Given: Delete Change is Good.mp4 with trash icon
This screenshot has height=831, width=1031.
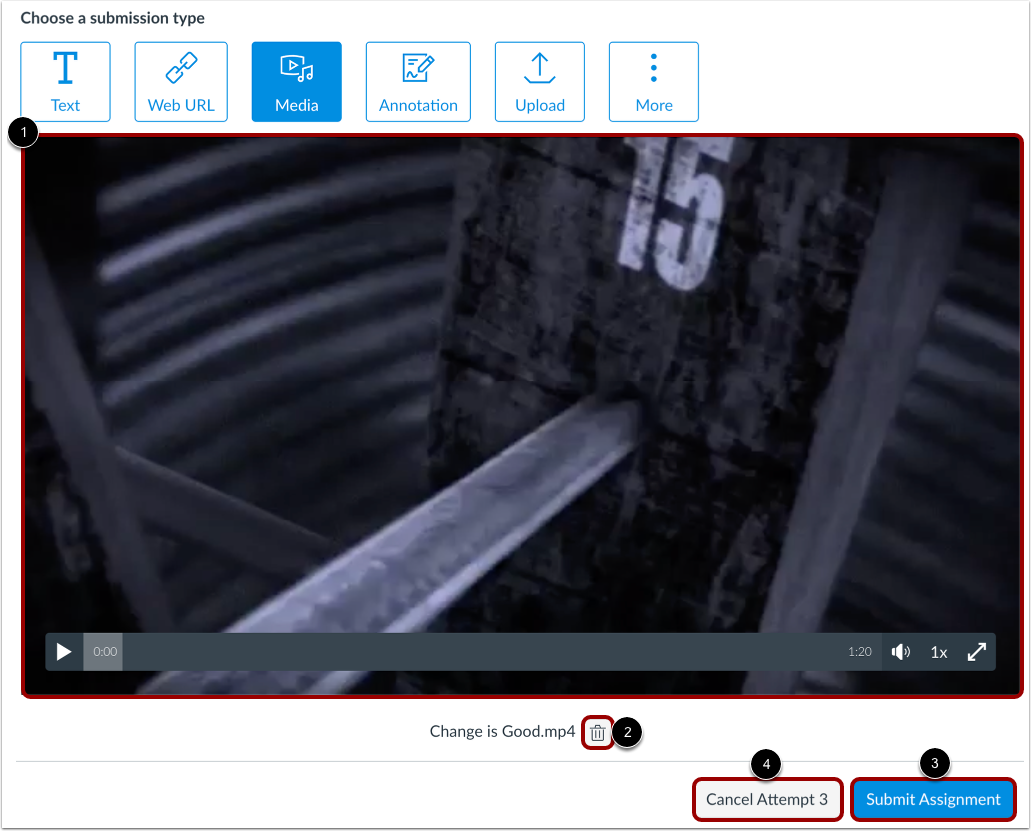Looking at the screenshot, I should tap(597, 732).
